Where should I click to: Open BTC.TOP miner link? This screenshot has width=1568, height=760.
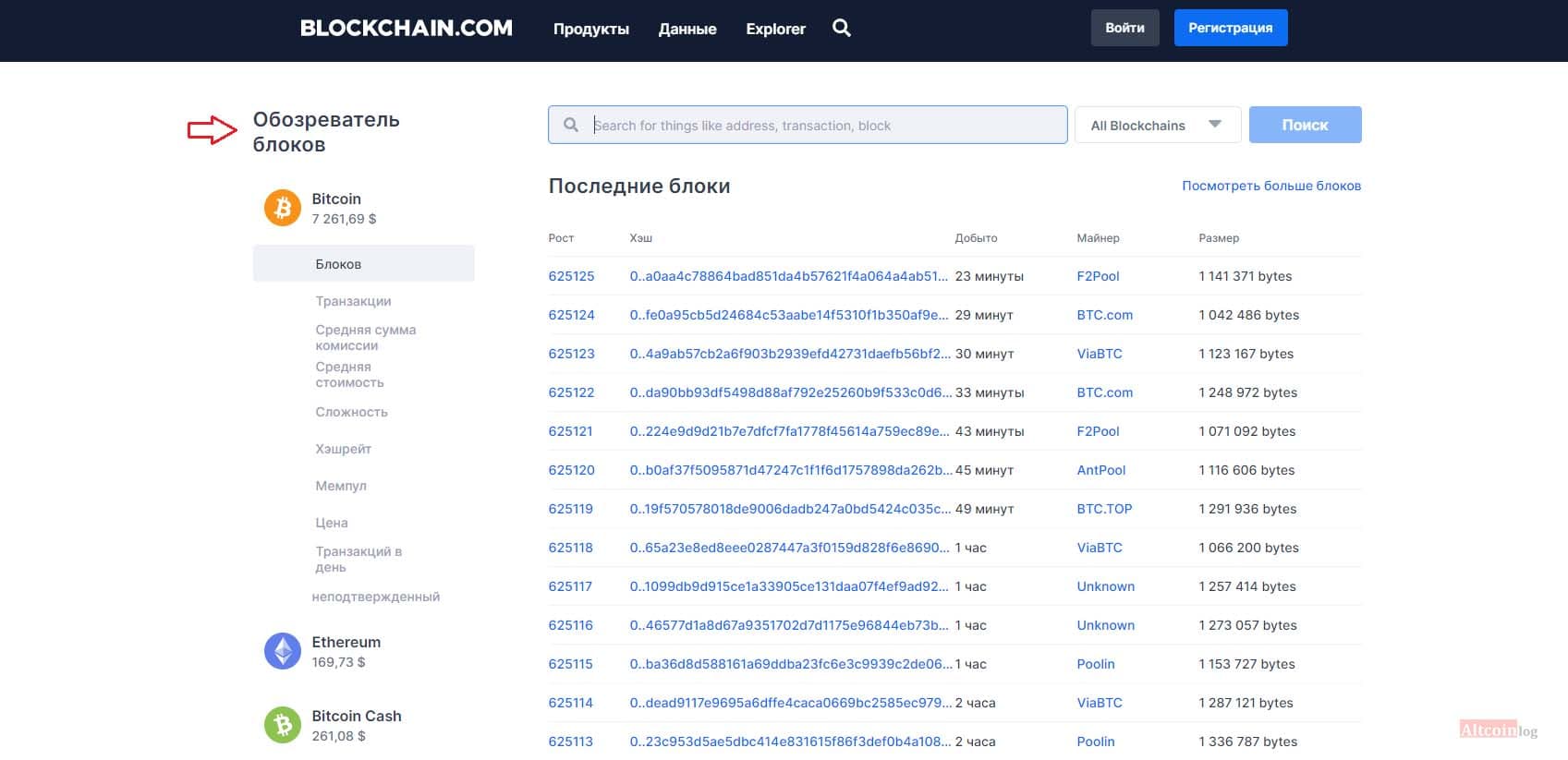coord(1104,509)
